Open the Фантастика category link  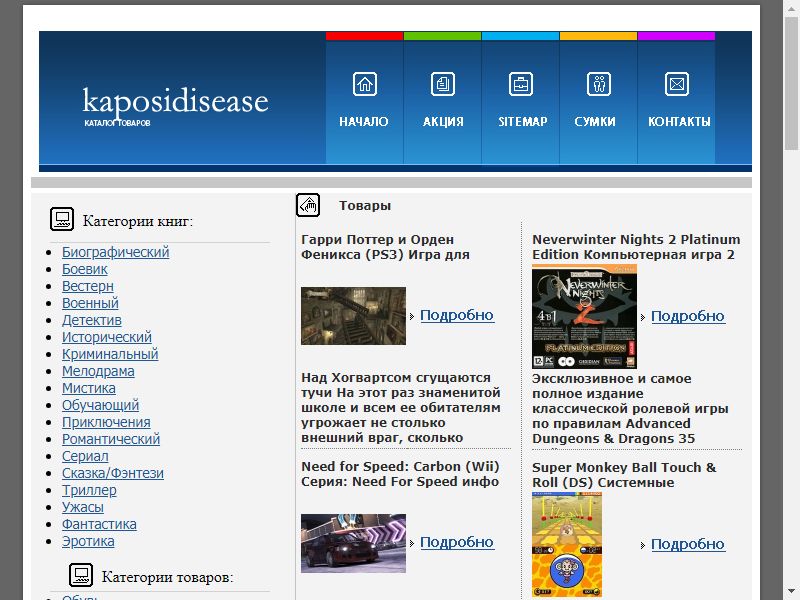pos(99,524)
